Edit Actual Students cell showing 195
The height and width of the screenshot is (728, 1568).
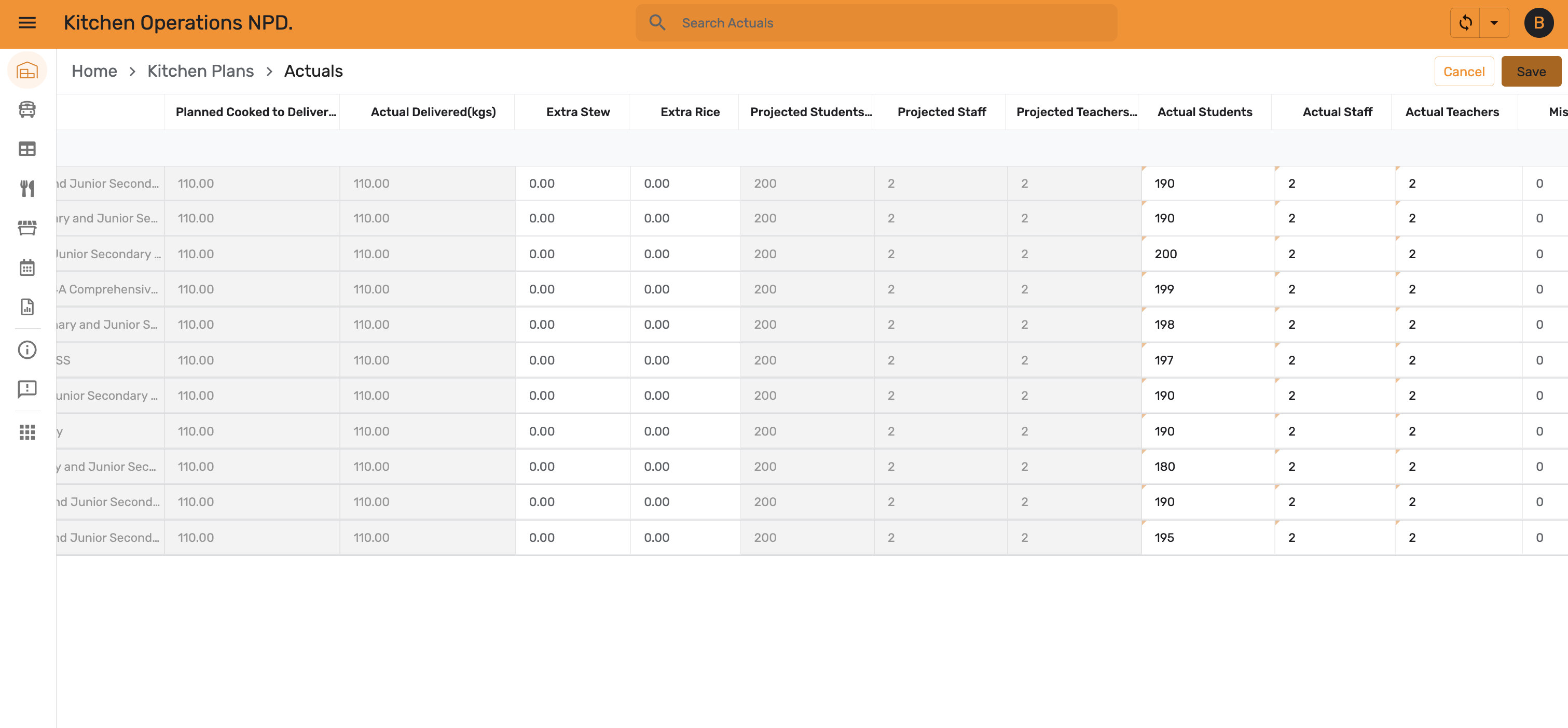(x=1208, y=538)
